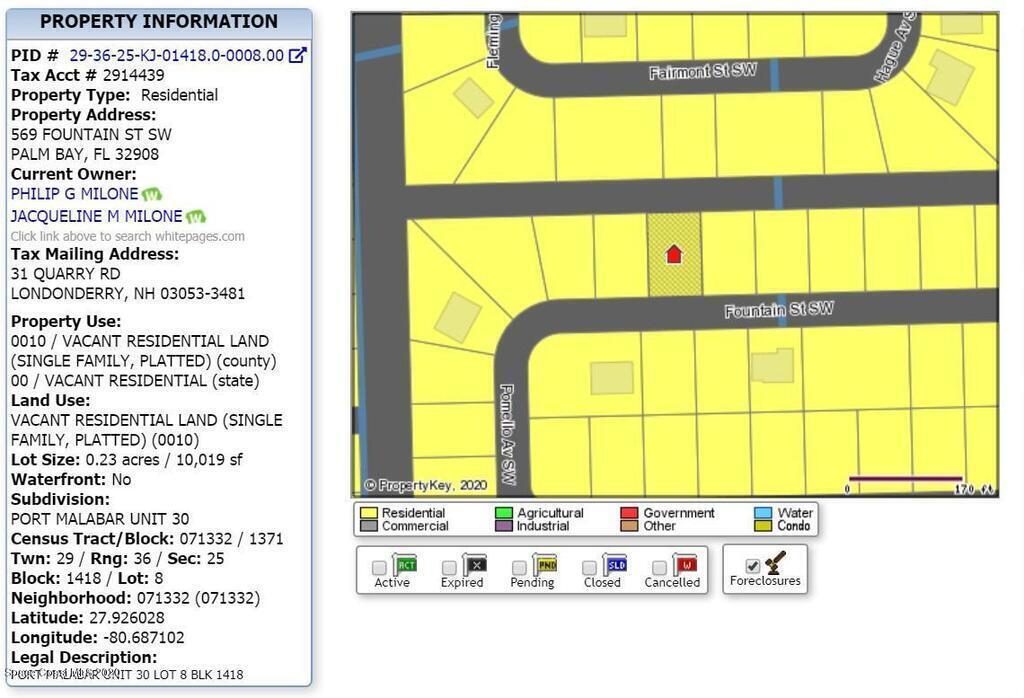Uncheck the Foreclosures checkbox

(752, 566)
